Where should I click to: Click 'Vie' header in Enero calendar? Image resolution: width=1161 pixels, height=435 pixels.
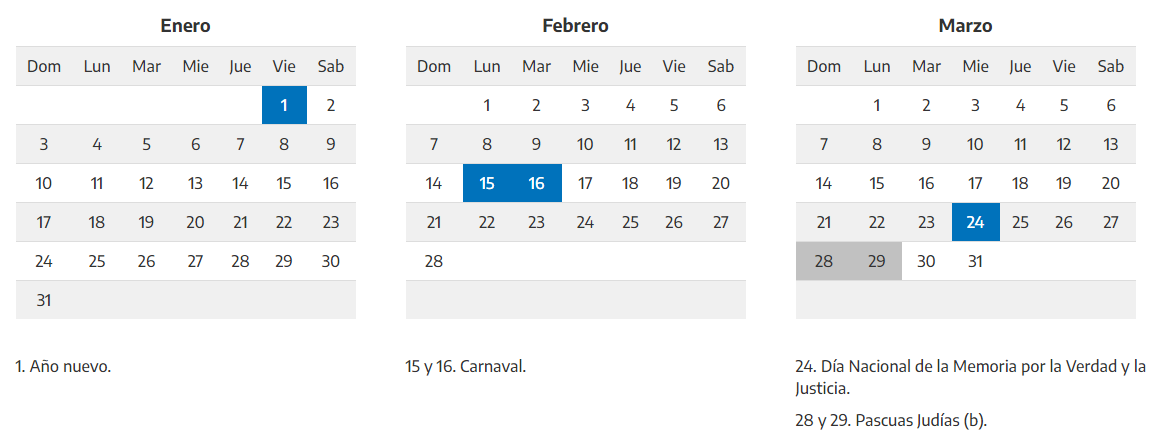(x=284, y=66)
